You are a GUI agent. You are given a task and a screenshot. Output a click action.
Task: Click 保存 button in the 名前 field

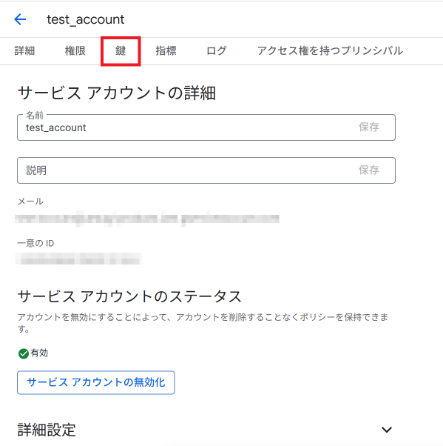[x=369, y=127]
